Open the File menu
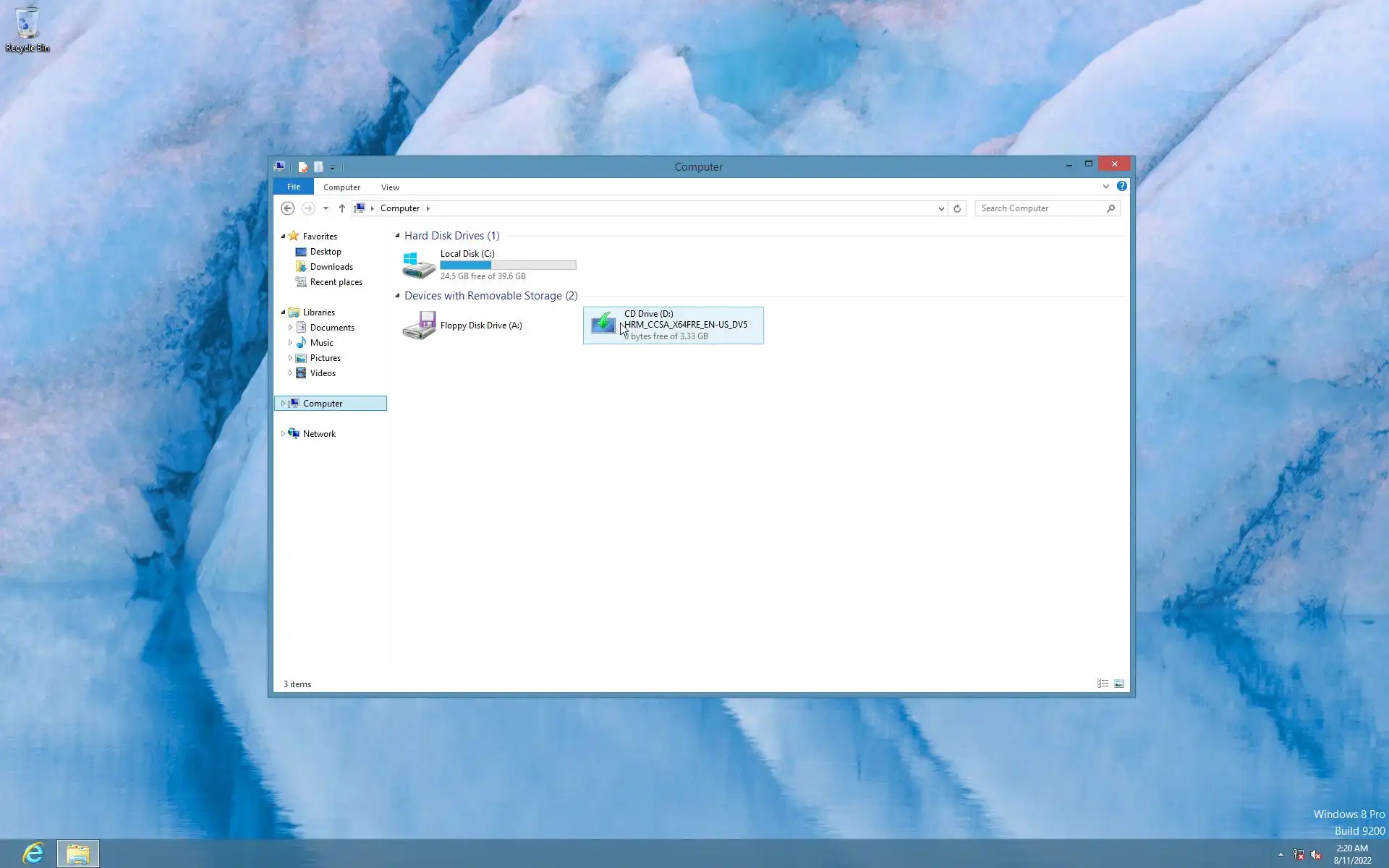Viewport: 1389px width, 868px height. pos(293,187)
